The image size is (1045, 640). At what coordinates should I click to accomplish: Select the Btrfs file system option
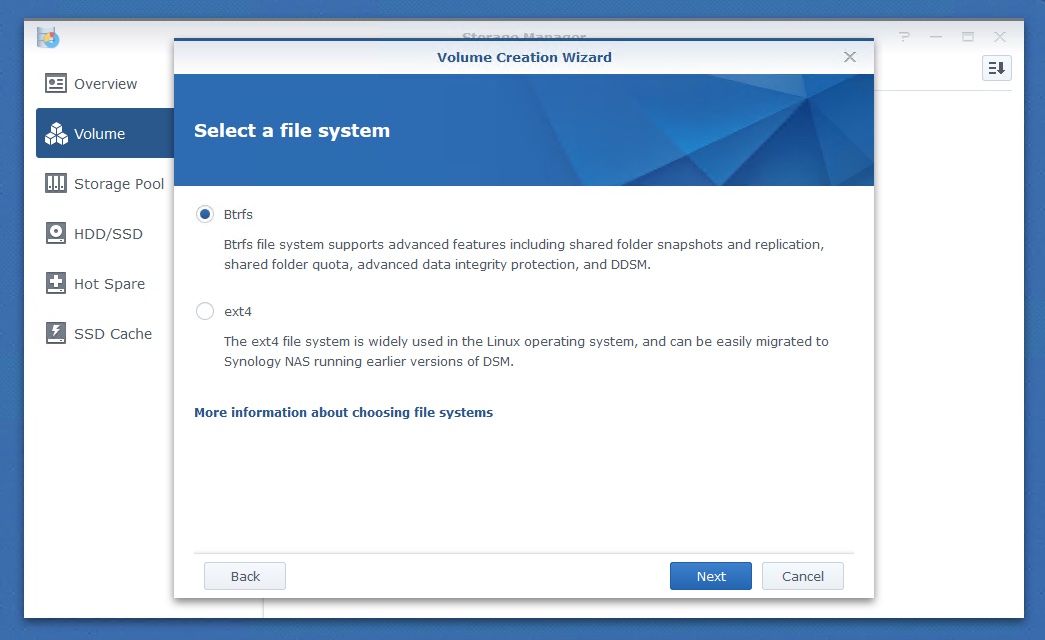(x=205, y=214)
